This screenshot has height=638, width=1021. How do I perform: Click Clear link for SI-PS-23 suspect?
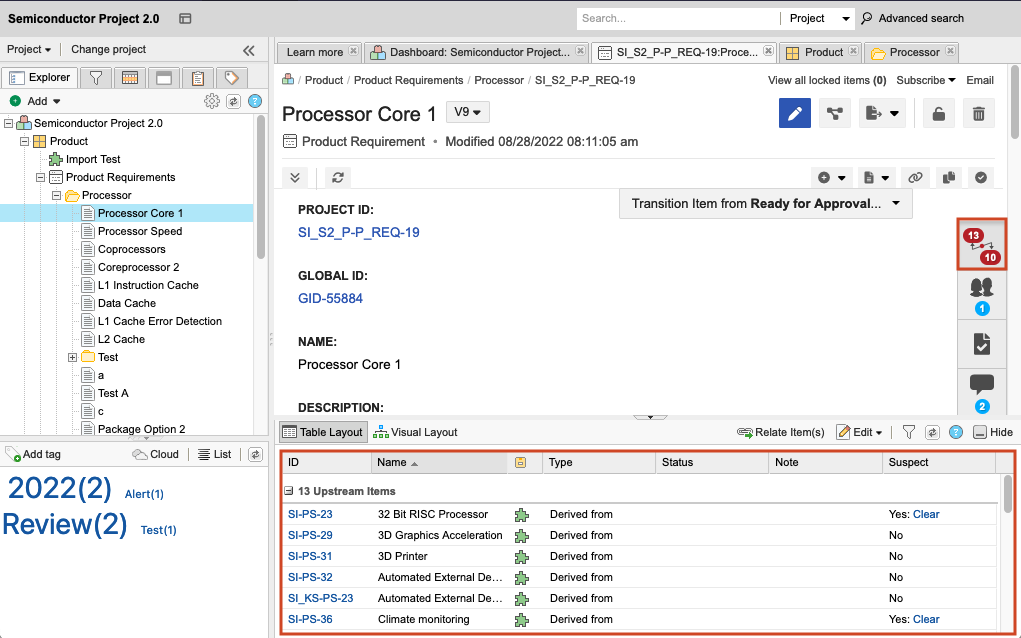tap(926, 514)
